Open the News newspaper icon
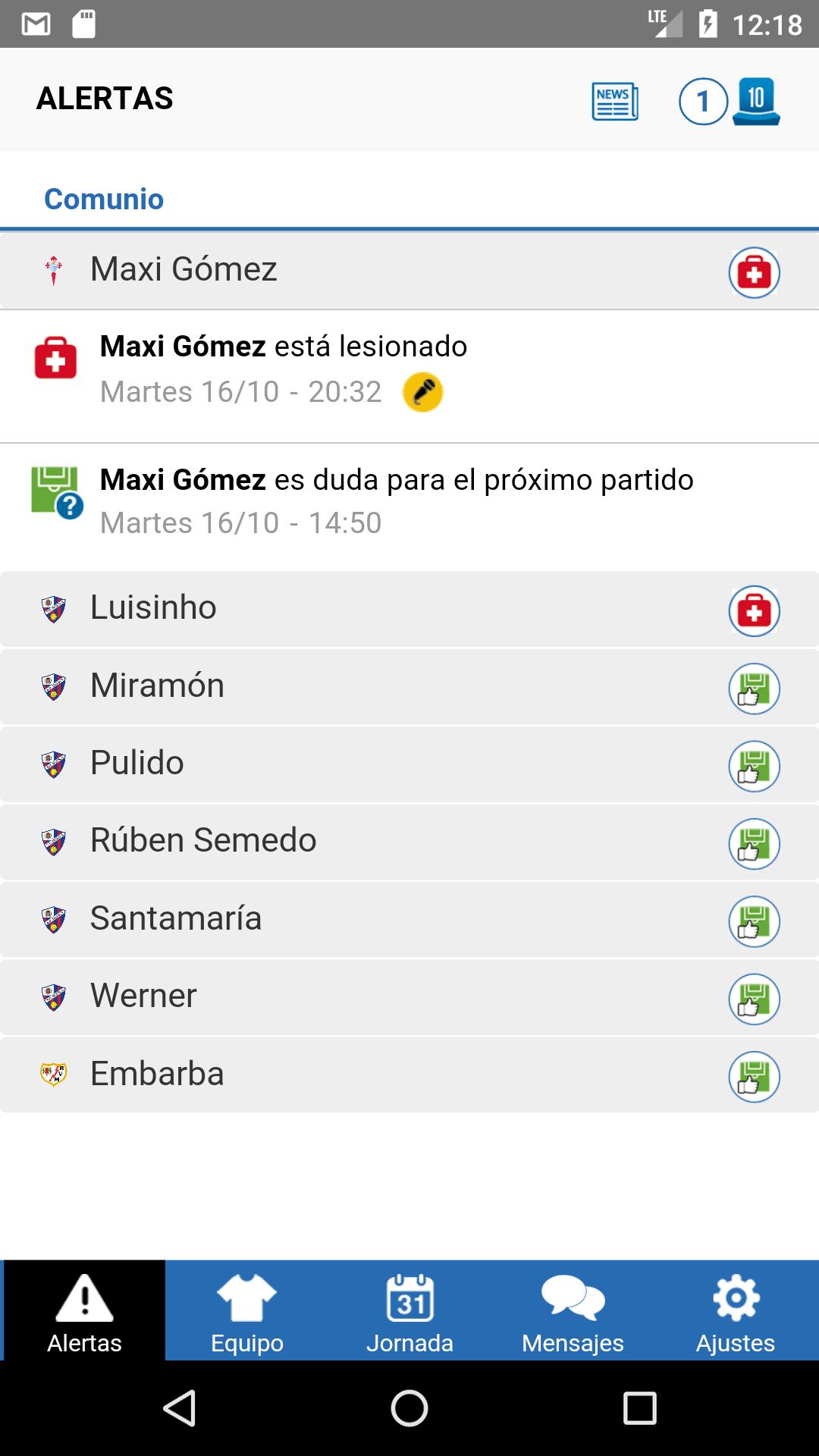This screenshot has height=1456, width=819. tap(615, 102)
